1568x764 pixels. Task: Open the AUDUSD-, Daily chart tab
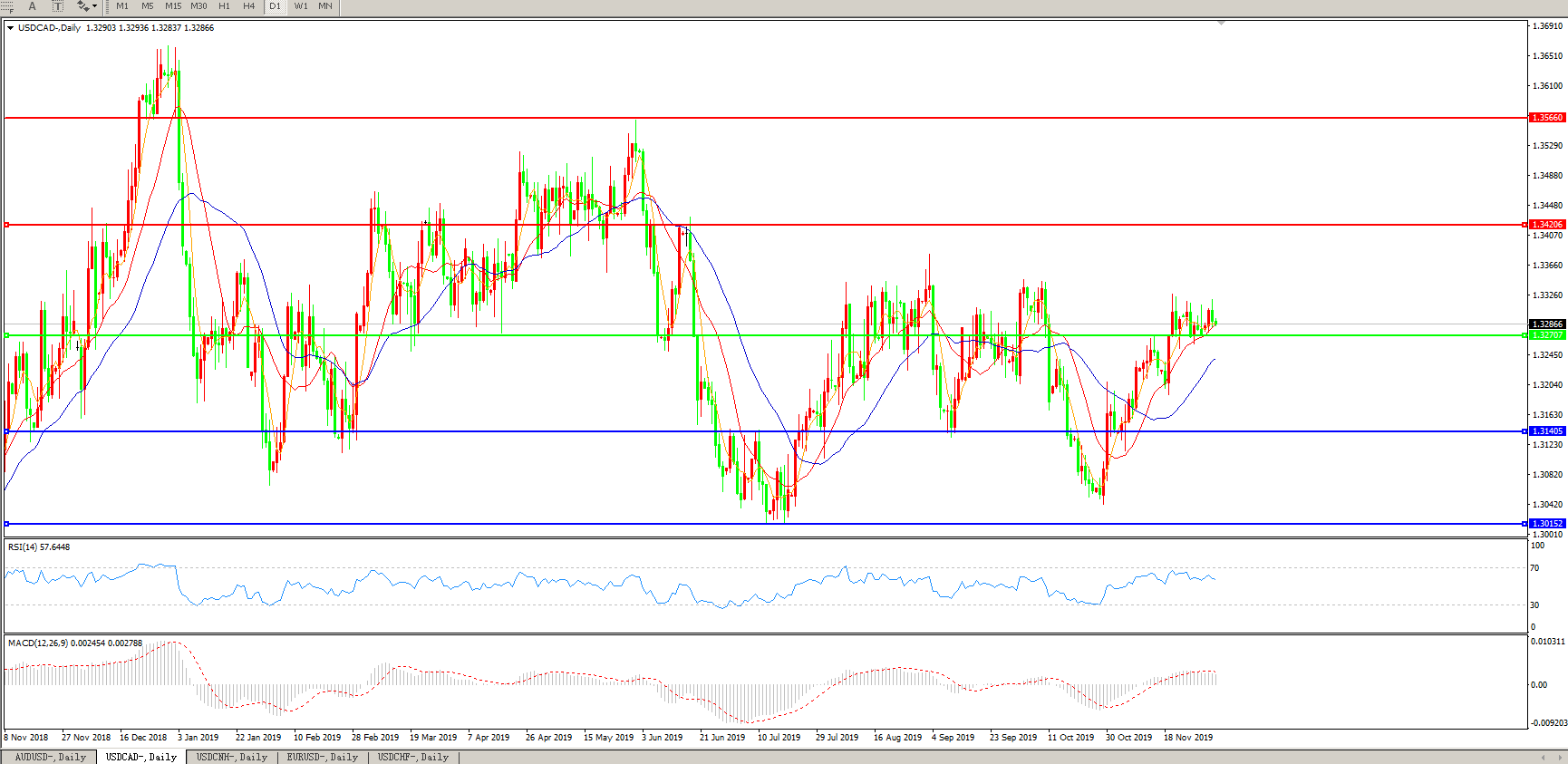click(50, 757)
